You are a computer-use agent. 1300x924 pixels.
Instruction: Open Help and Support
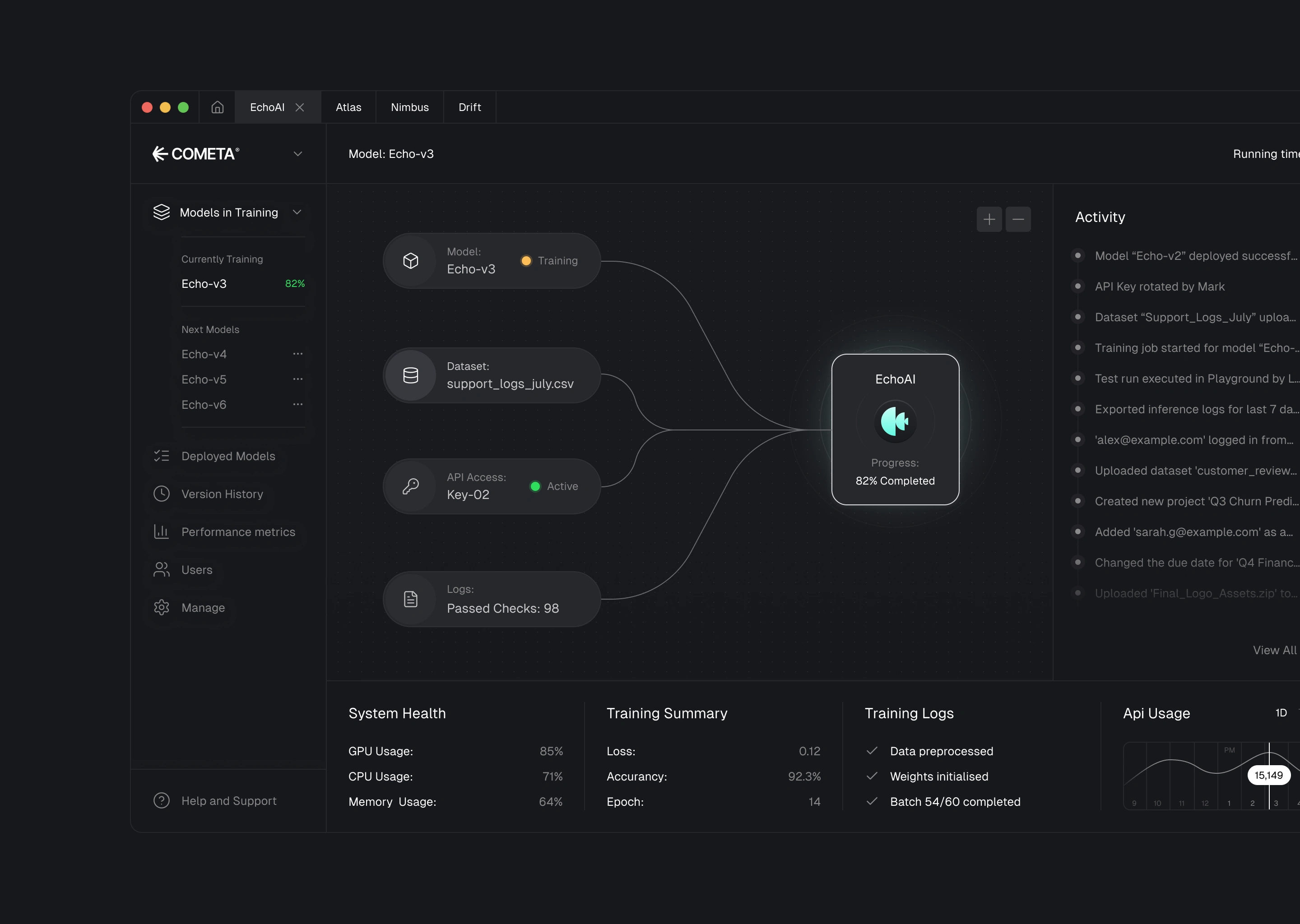228,800
